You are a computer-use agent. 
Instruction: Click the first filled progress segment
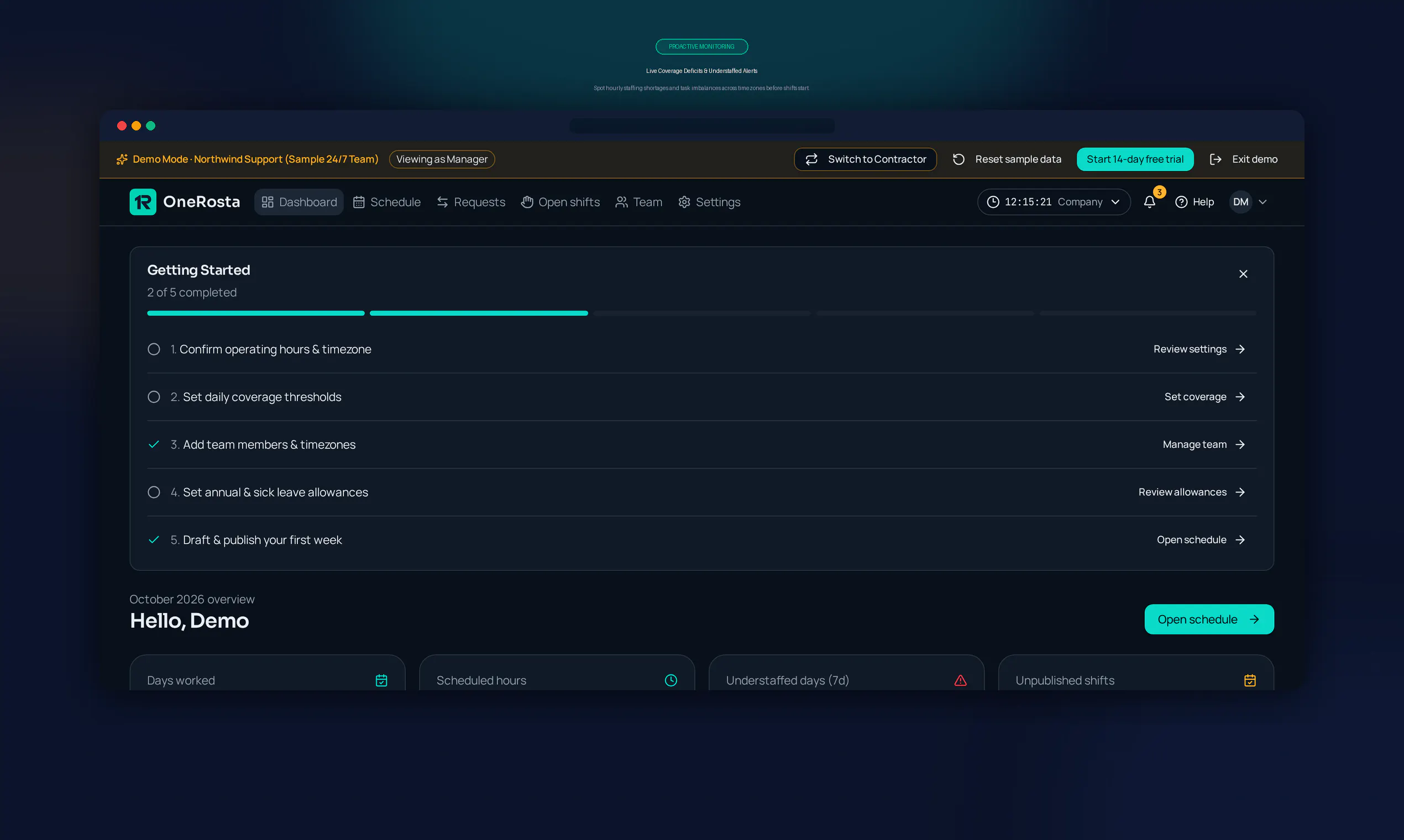point(256,313)
